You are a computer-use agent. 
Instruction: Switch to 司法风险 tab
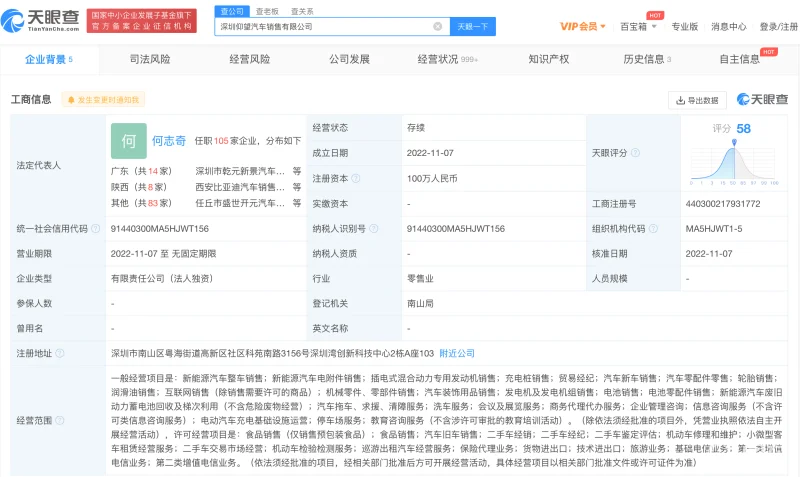coord(150,59)
